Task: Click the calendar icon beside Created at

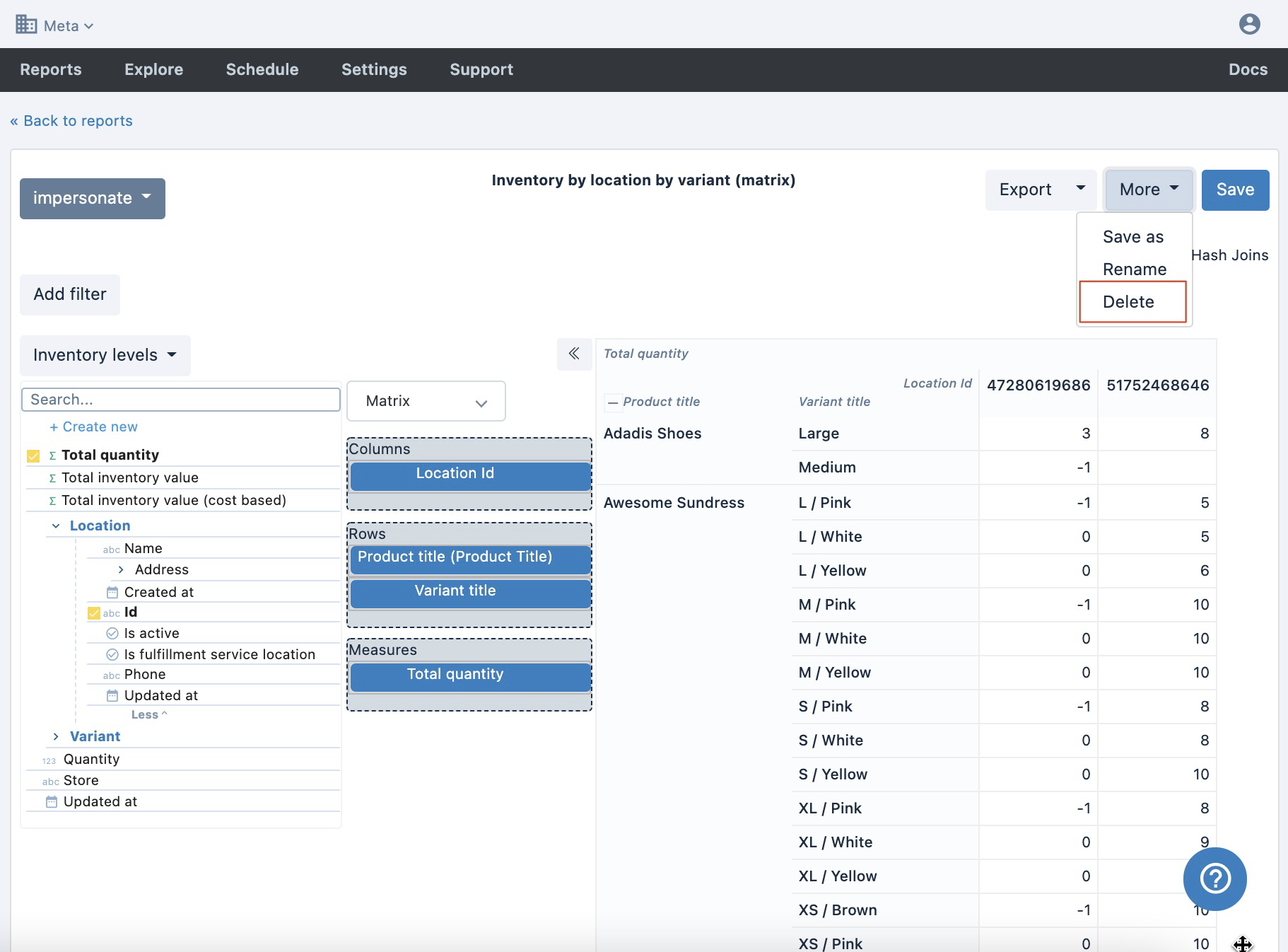Action: point(112,592)
